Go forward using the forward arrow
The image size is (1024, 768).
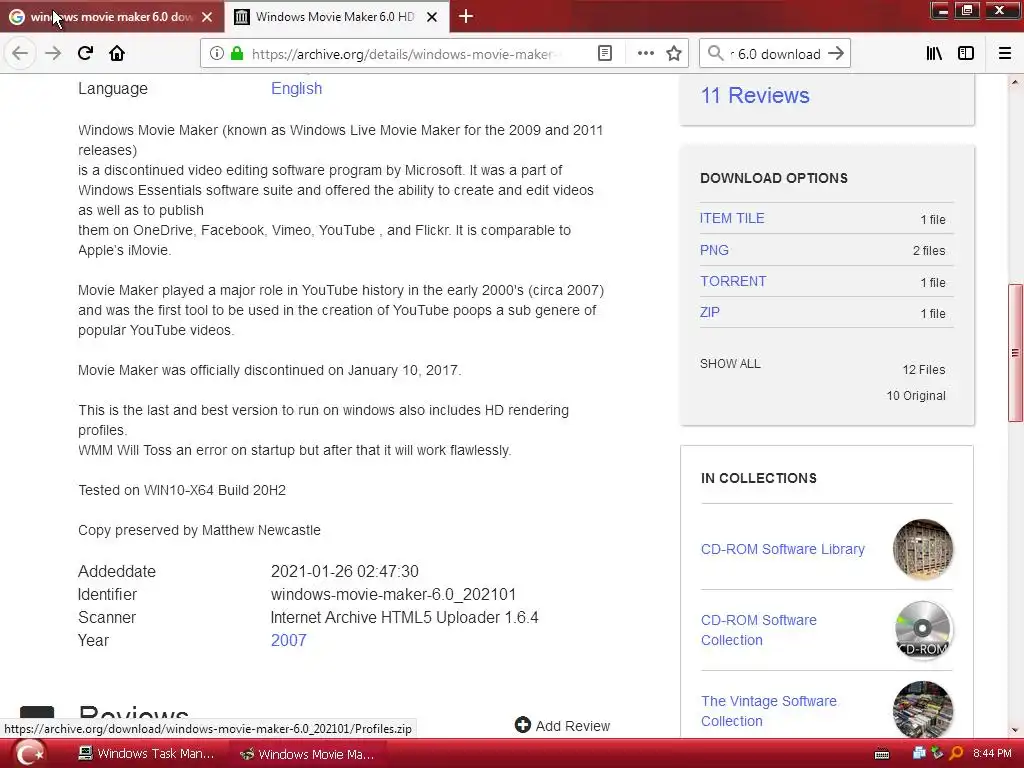click(x=53, y=53)
